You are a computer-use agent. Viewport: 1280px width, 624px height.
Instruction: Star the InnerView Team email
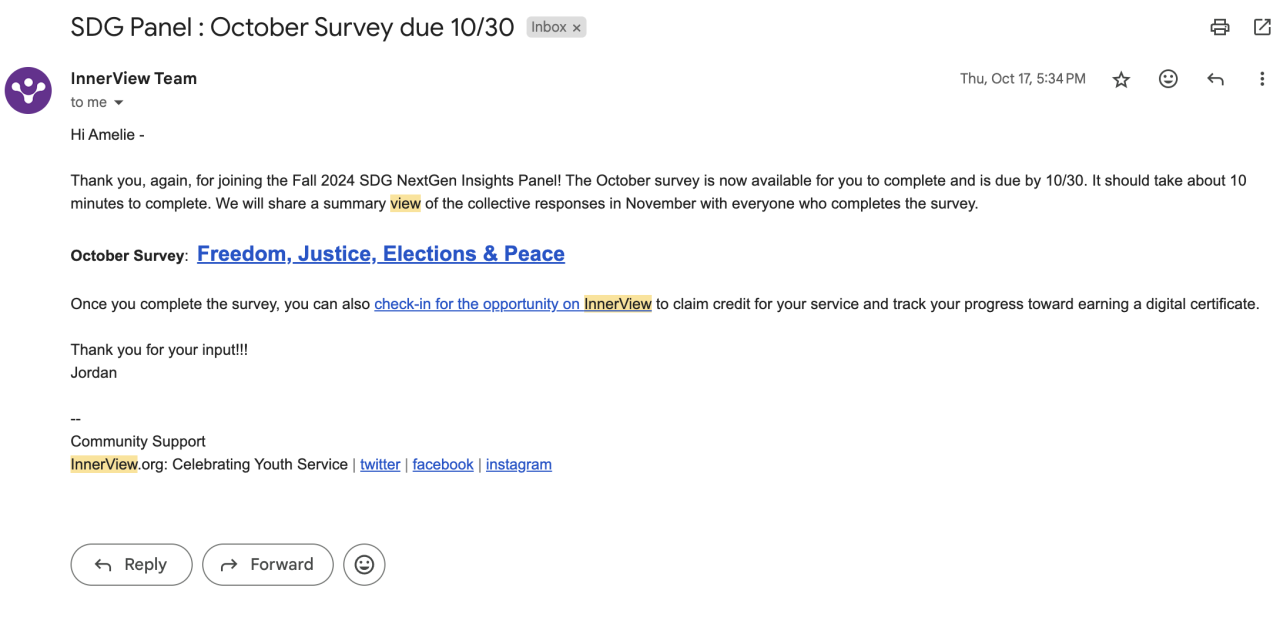[x=1121, y=80]
